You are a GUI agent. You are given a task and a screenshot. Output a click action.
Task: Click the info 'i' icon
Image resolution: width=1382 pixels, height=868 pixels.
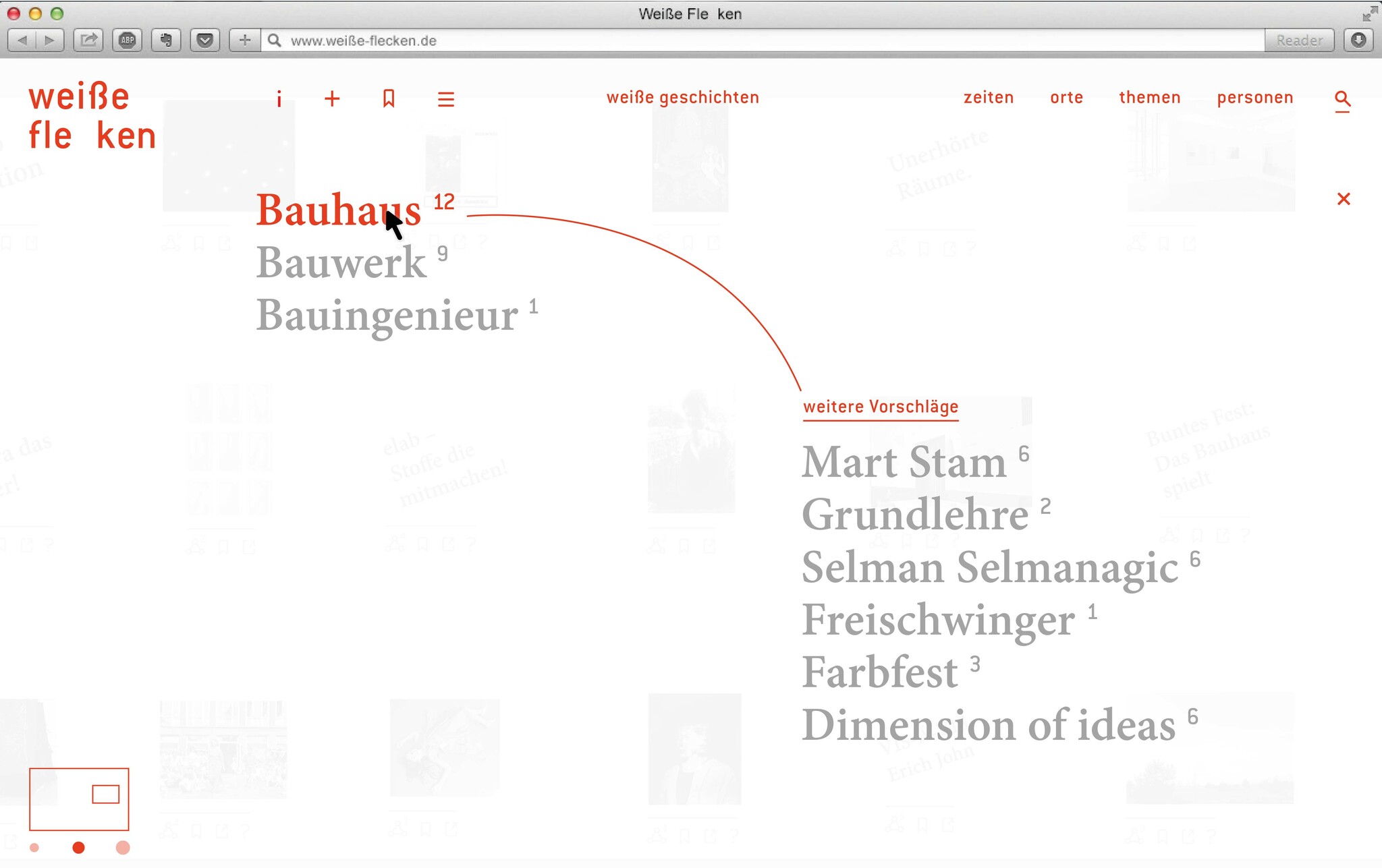(279, 99)
